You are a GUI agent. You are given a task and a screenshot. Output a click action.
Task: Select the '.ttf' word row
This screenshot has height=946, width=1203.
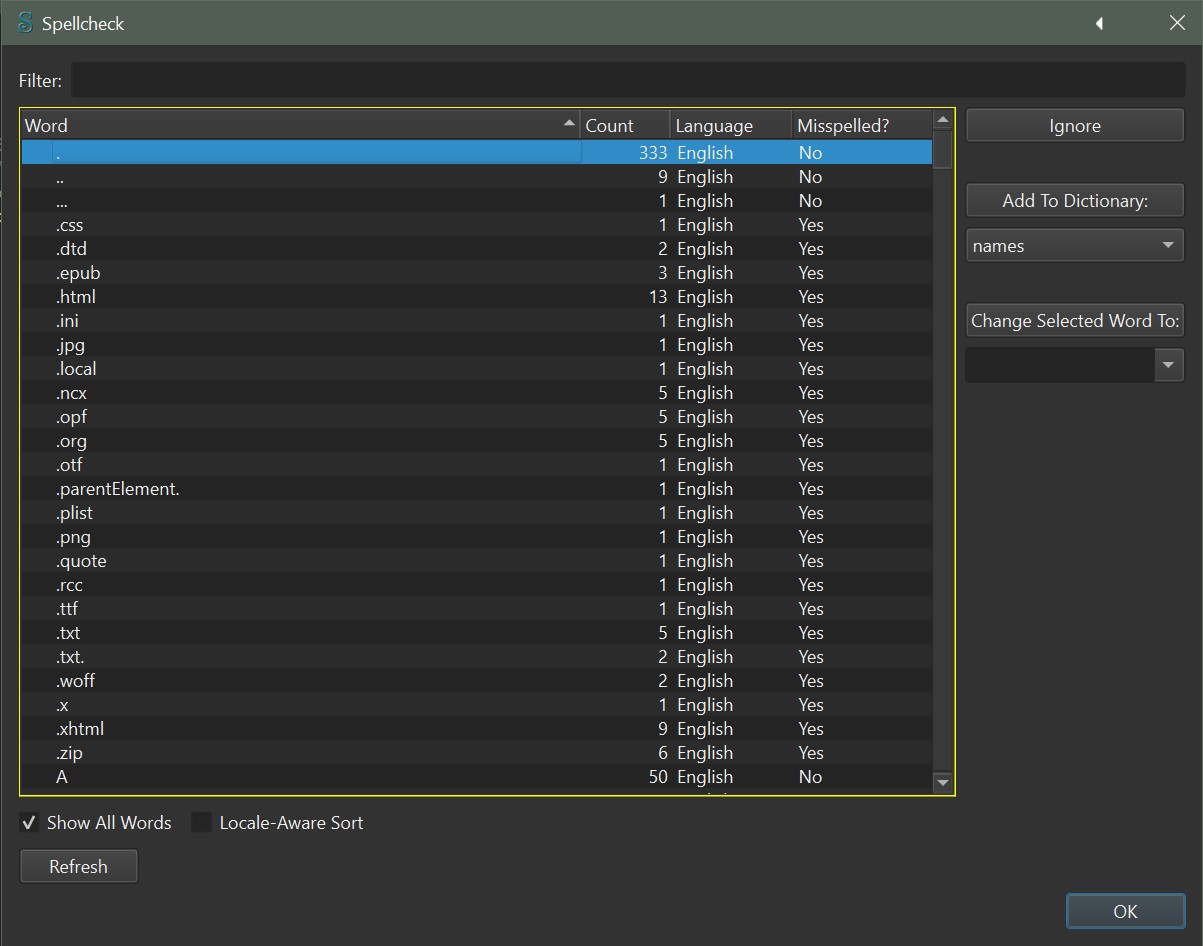coord(477,609)
